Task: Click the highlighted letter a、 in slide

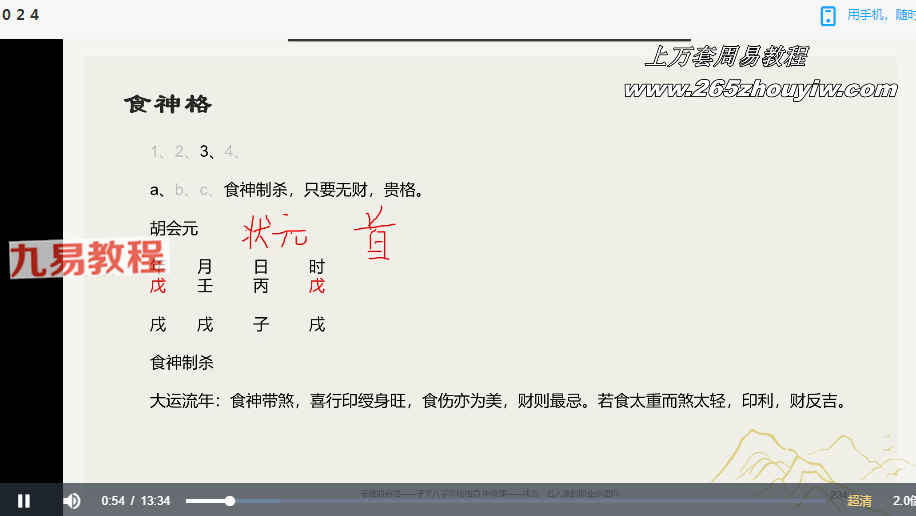Action: pyautogui.click(x=156, y=189)
